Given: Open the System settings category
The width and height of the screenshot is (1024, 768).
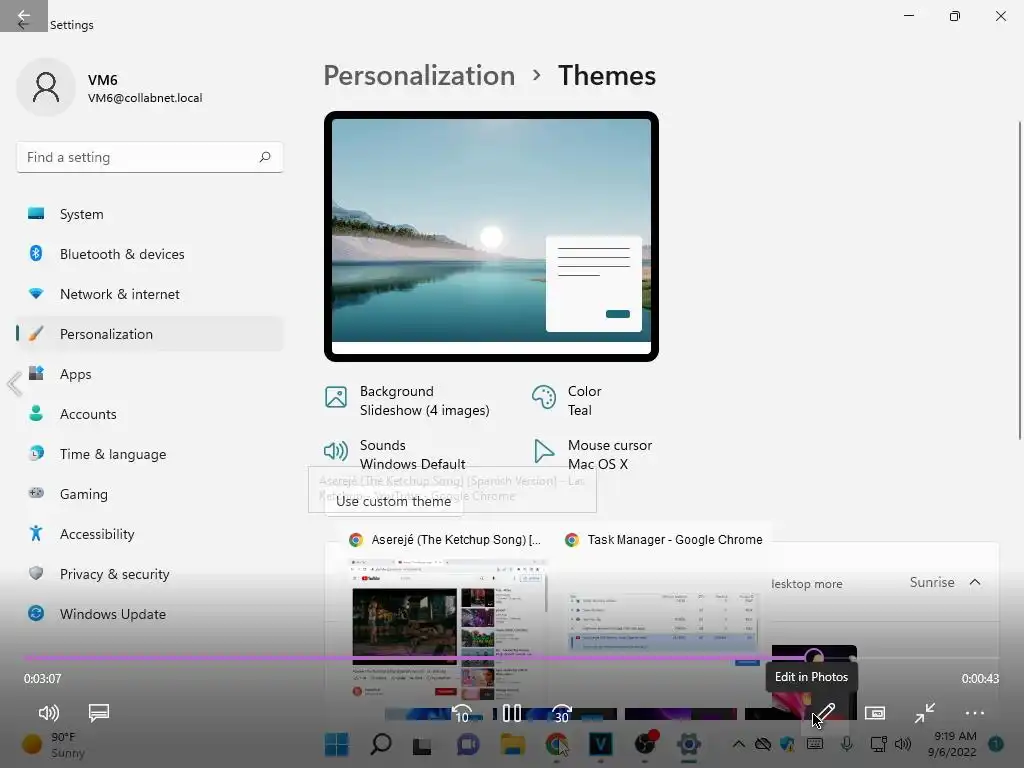Looking at the screenshot, I should pyautogui.click(x=150, y=214).
